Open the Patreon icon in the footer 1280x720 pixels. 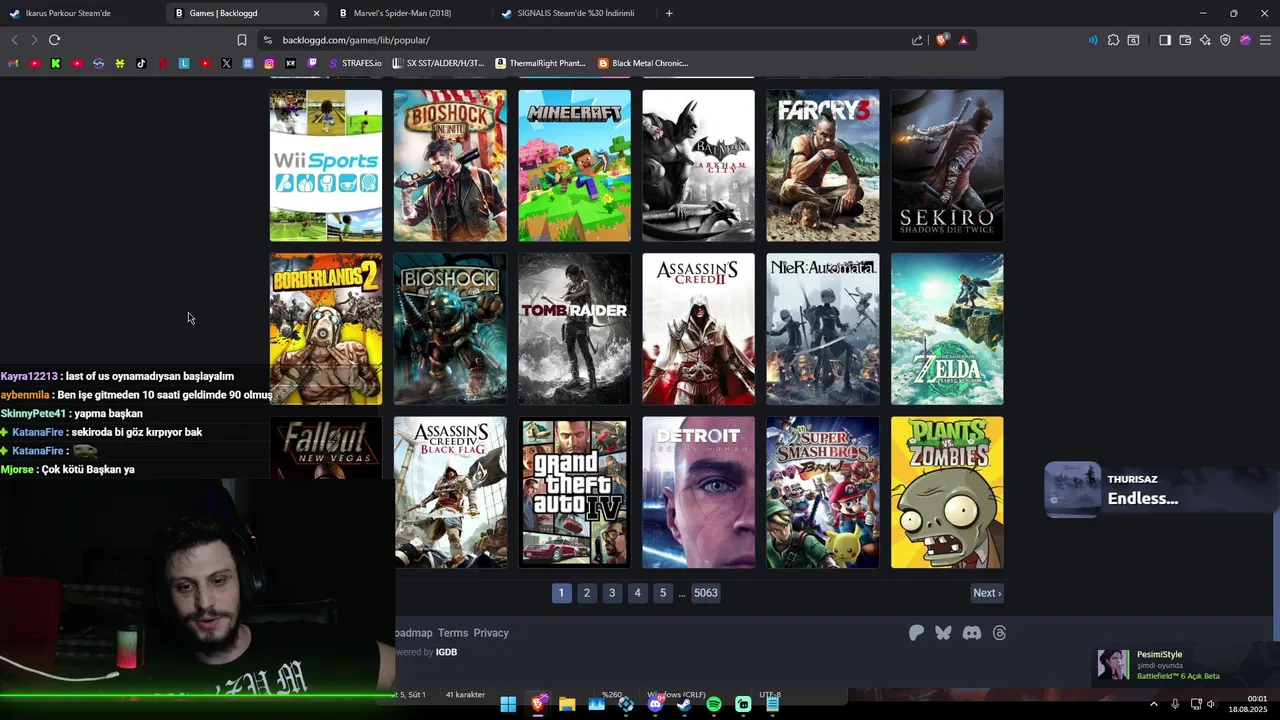[x=916, y=633]
